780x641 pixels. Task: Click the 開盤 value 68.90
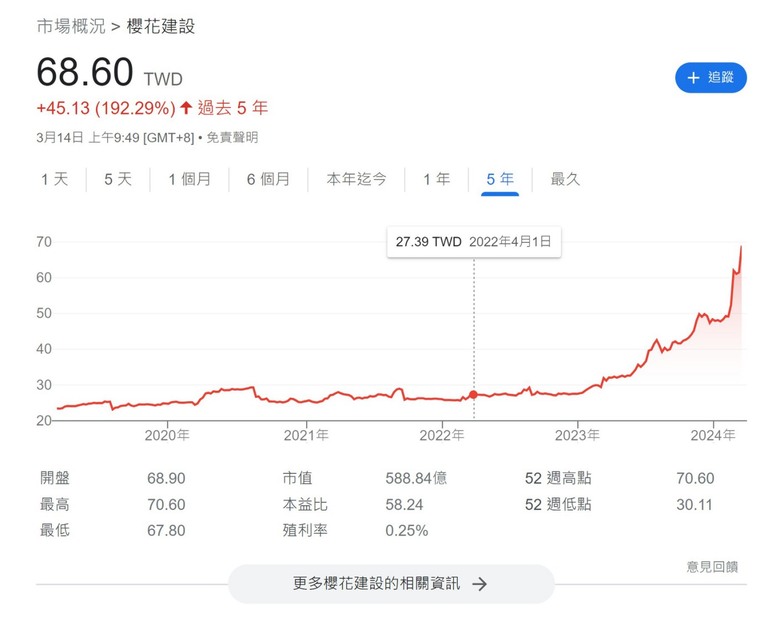[x=166, y=478]
